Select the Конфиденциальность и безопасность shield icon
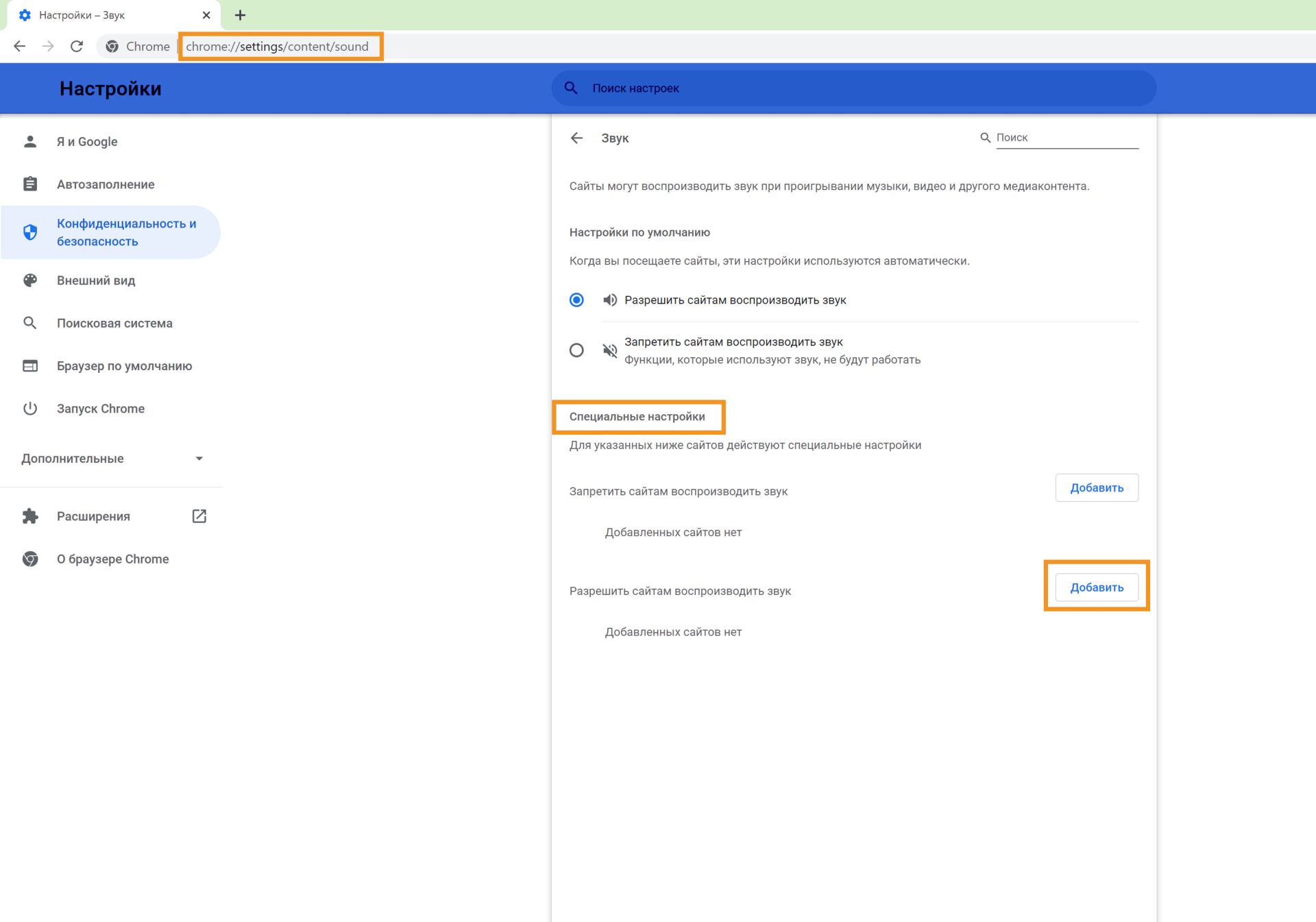This screenshot has height=922, width=1316. tap(30, 232)
